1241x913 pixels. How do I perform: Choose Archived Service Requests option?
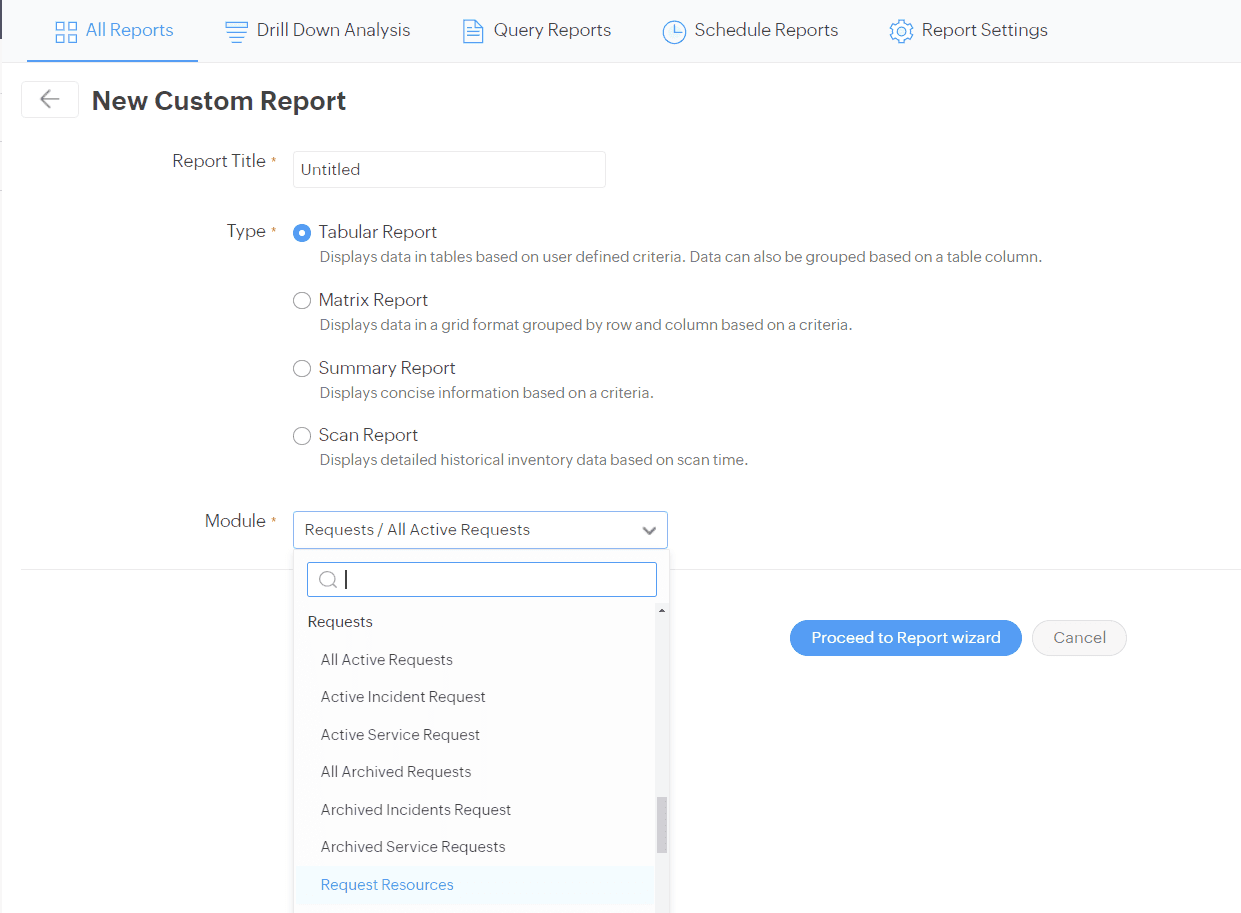[413, 846]
